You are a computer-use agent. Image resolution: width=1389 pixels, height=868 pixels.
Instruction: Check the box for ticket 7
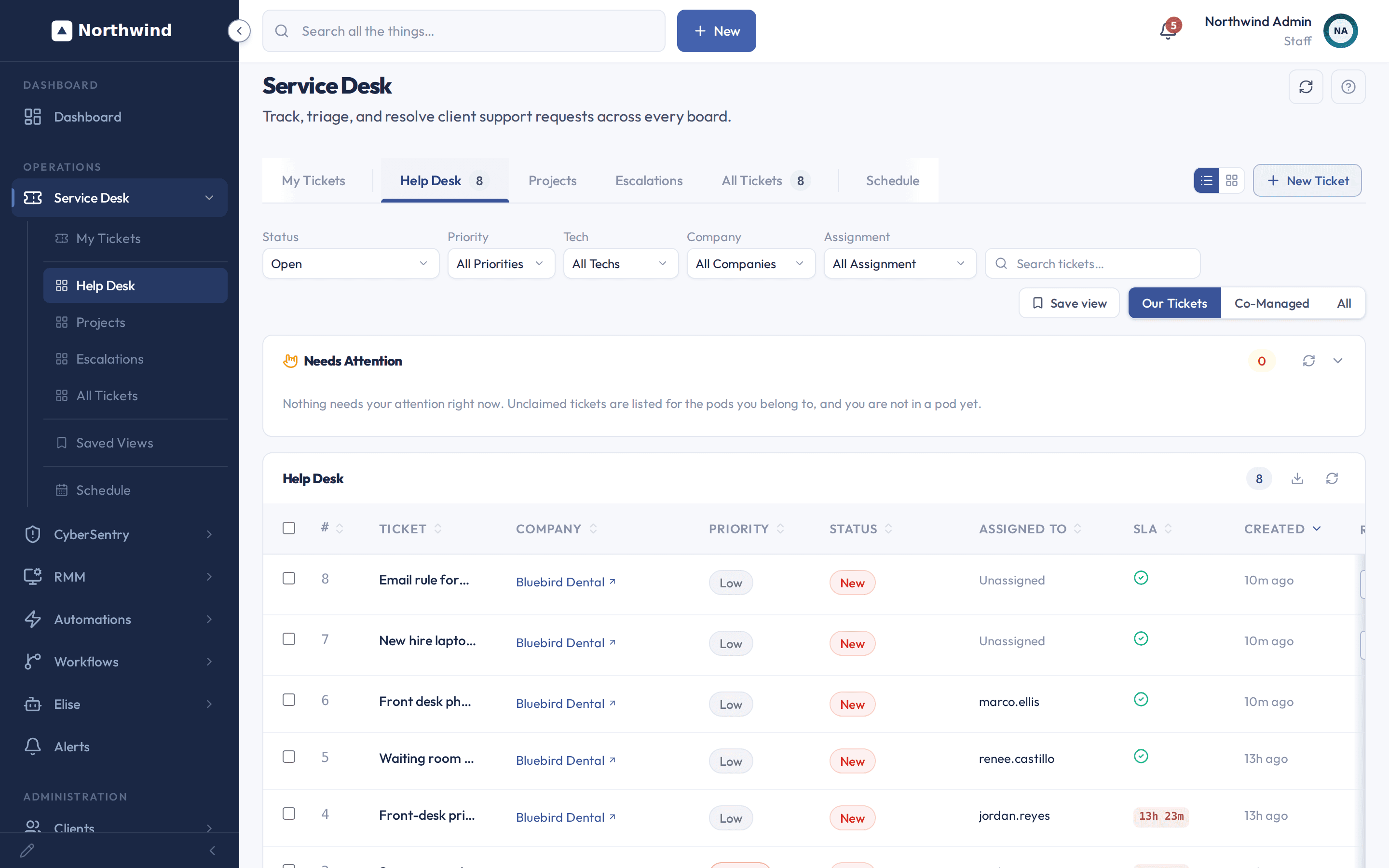[289, 639]
